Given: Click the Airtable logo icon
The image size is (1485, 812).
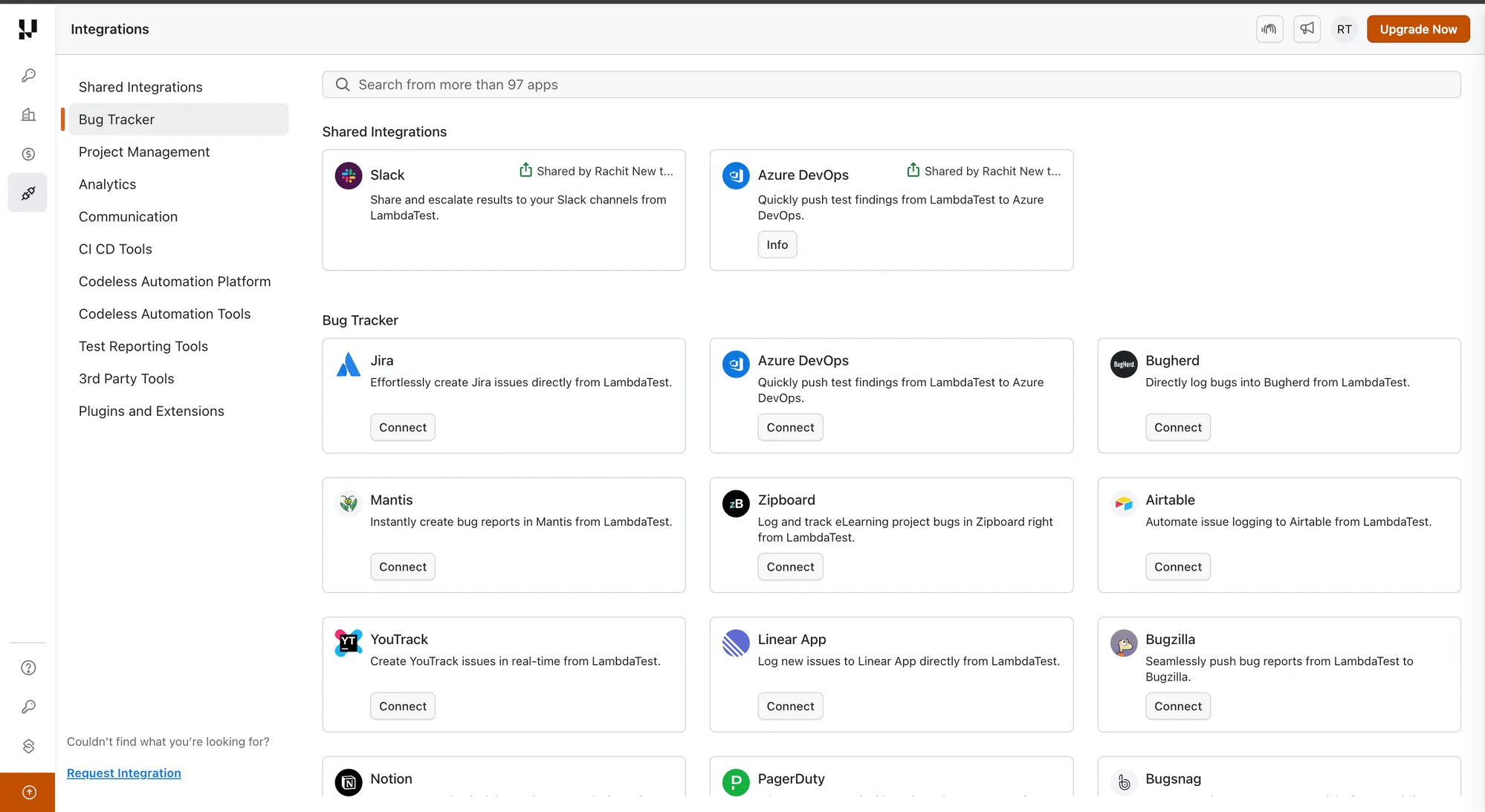Looking at the screenshot, I should point(1124,504).
